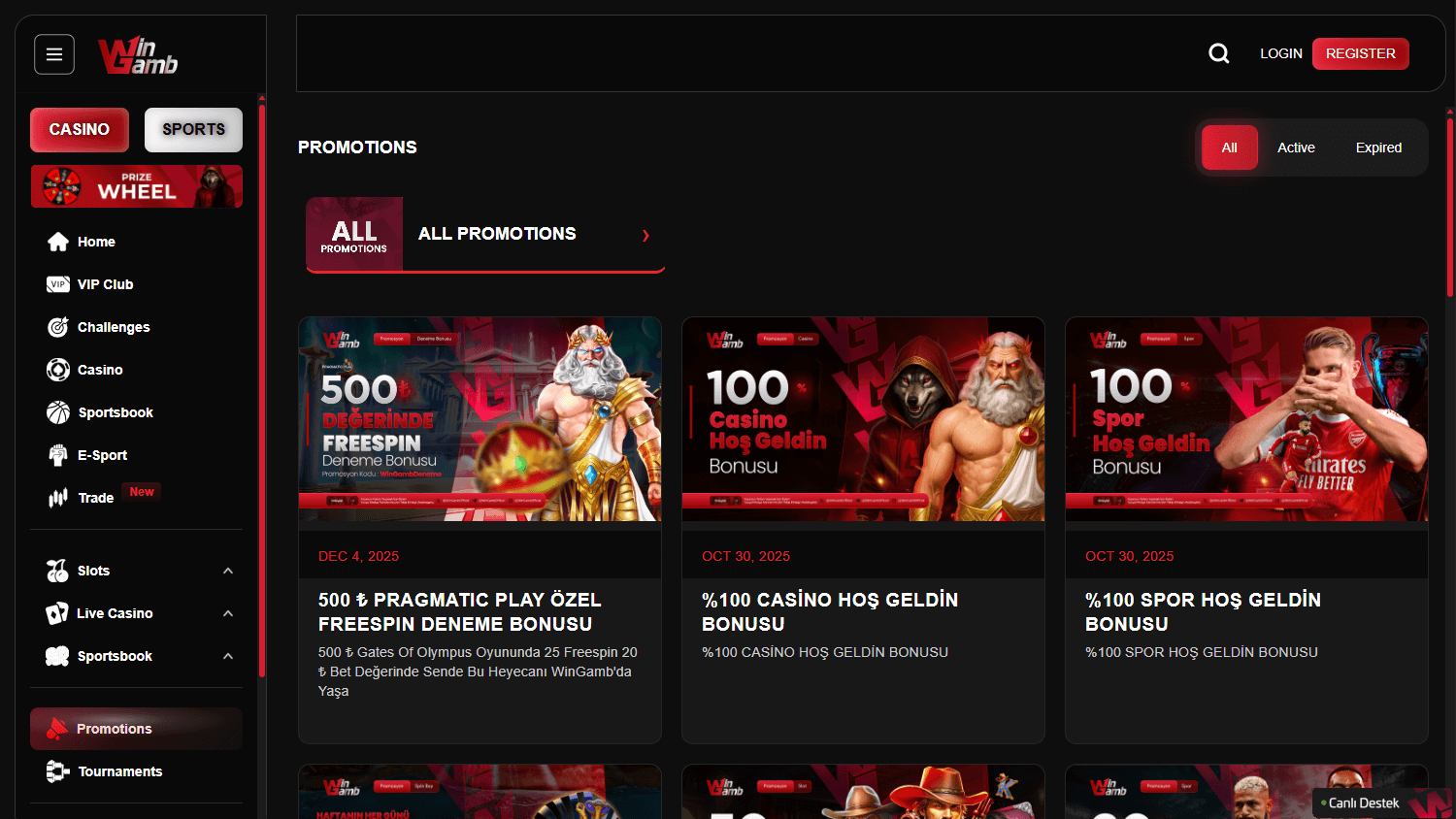Collapse the Slots category chevron

(x=228, y=571)
